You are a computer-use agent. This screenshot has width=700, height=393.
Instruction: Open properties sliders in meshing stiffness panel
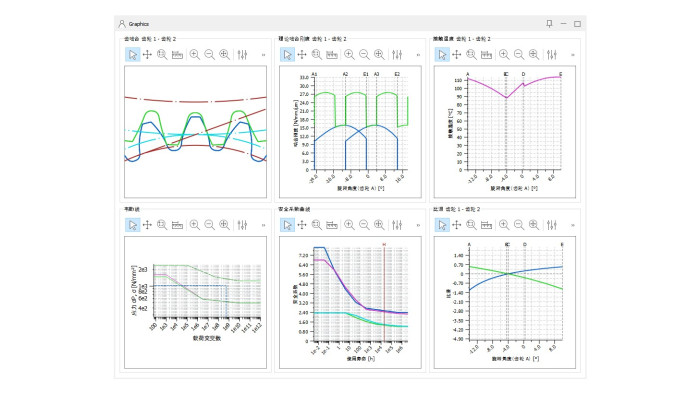click(397, 54)
